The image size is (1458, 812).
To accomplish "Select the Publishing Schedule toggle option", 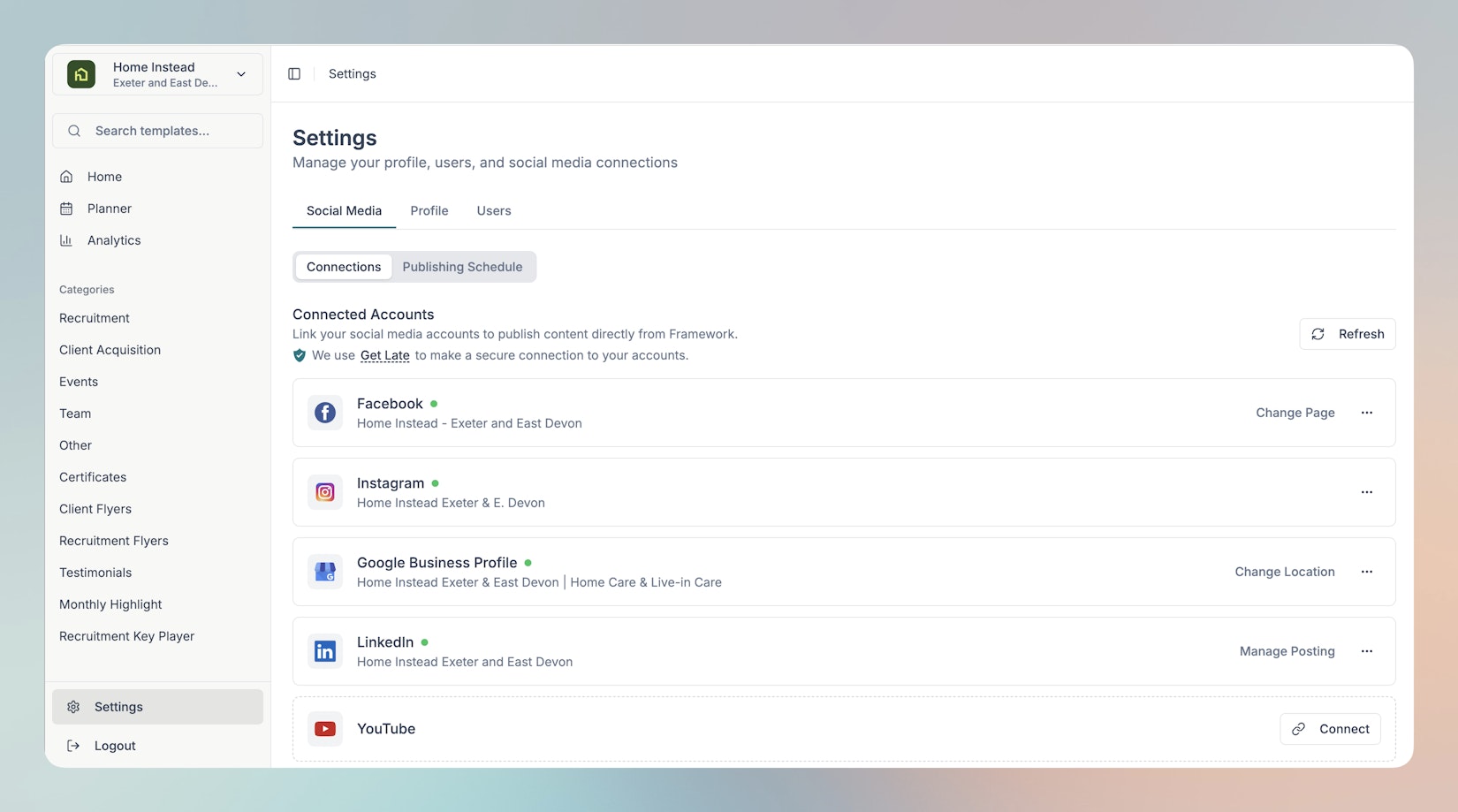I will pos(462,267).
